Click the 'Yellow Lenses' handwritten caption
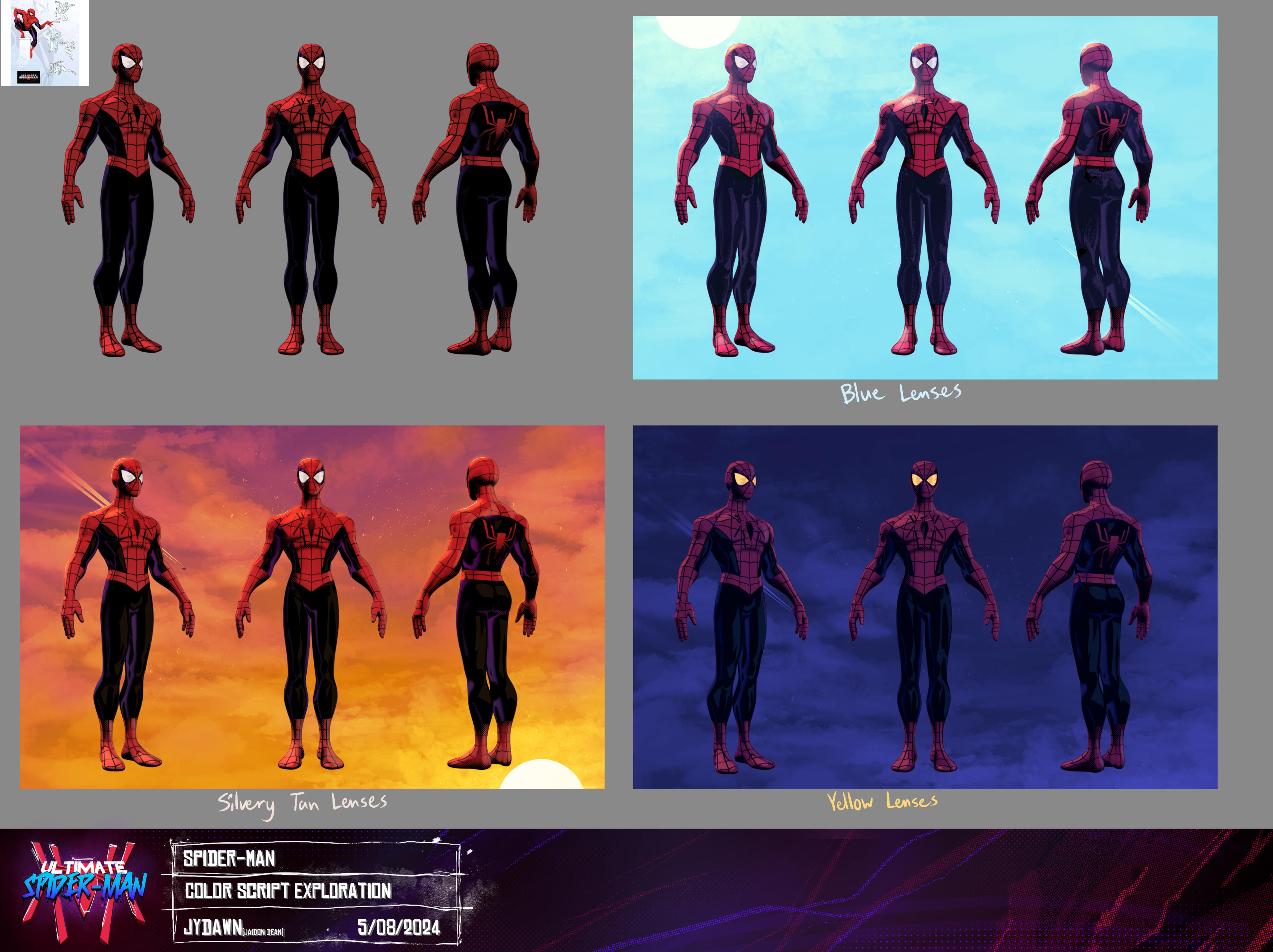The width and height of the screenshot is (1273, 952). [882, 801]
